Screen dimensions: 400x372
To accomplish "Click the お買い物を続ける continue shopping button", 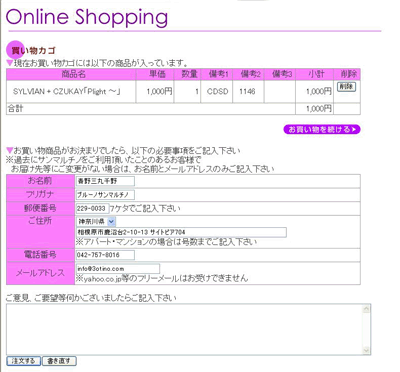I will tap(322, 129).
